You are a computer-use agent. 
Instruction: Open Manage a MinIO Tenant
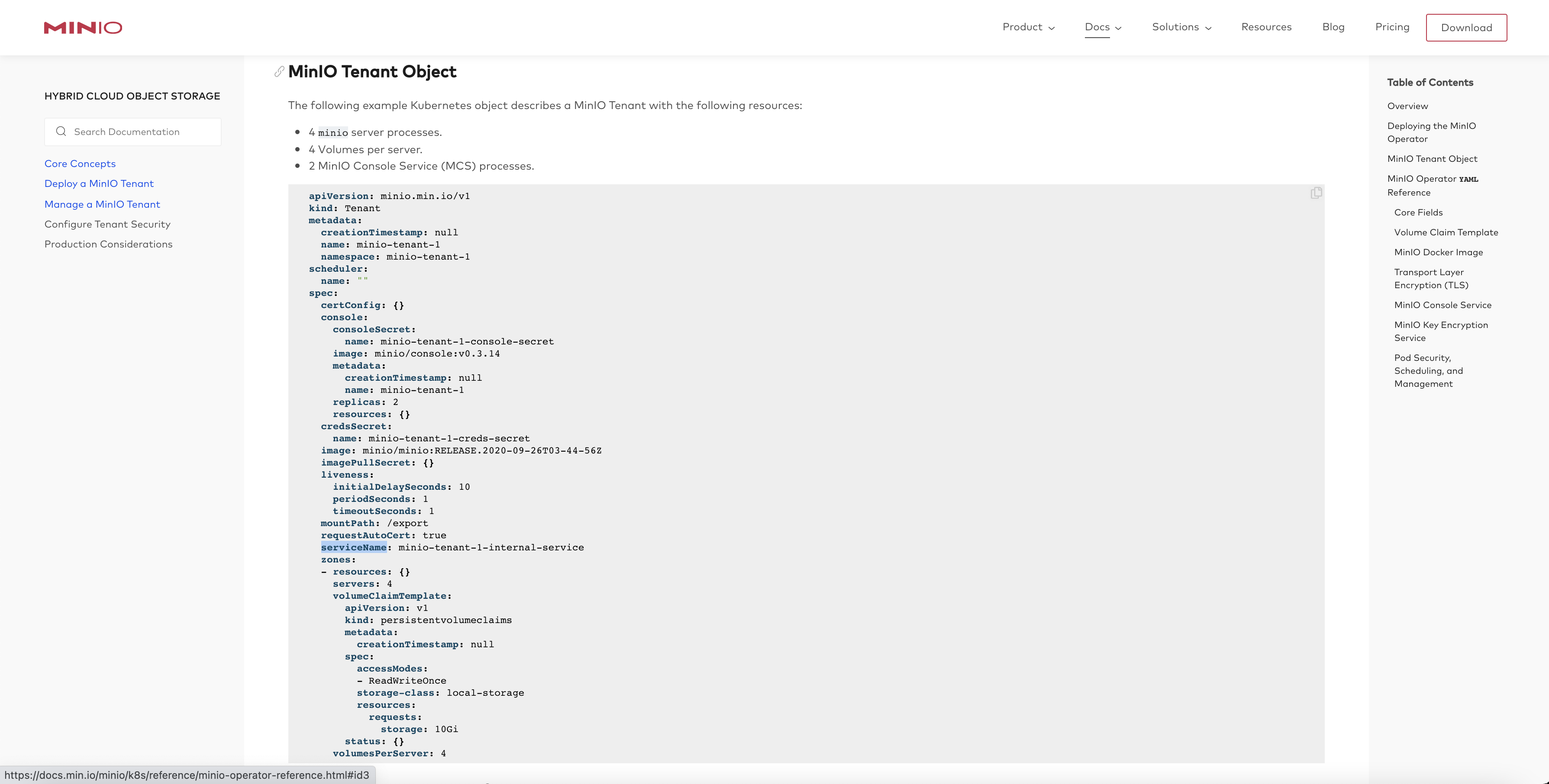(102, 204)
